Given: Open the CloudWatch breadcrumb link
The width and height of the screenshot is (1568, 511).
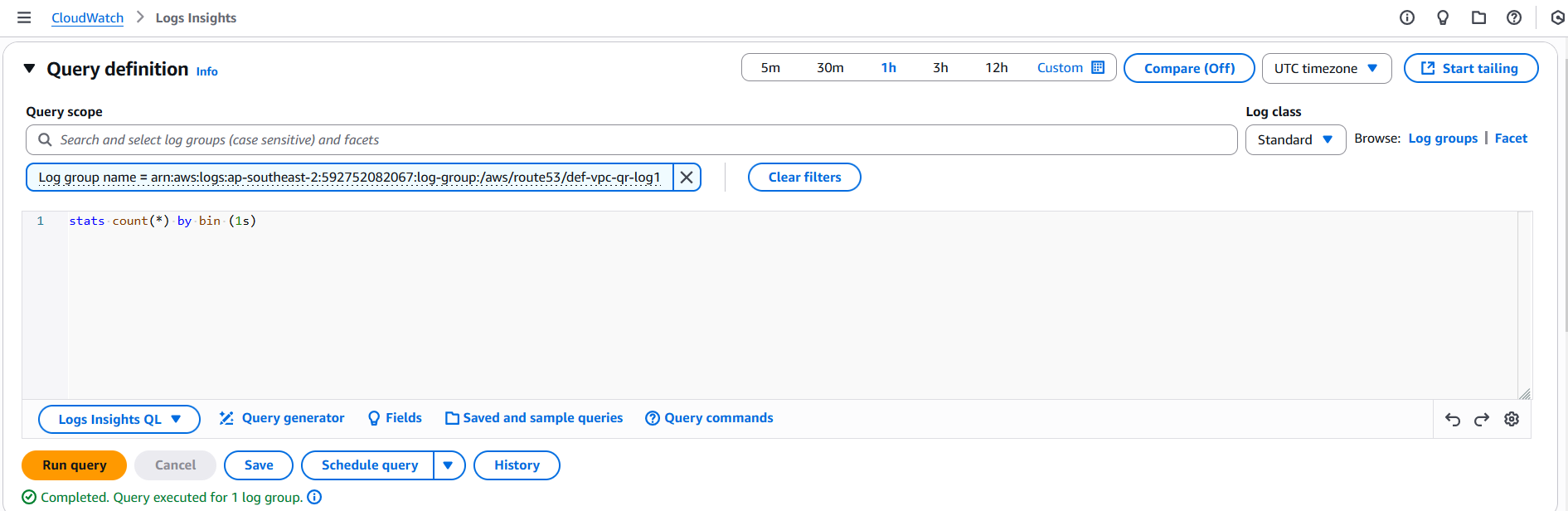Looking at the screenshot, I should [87, 17].
